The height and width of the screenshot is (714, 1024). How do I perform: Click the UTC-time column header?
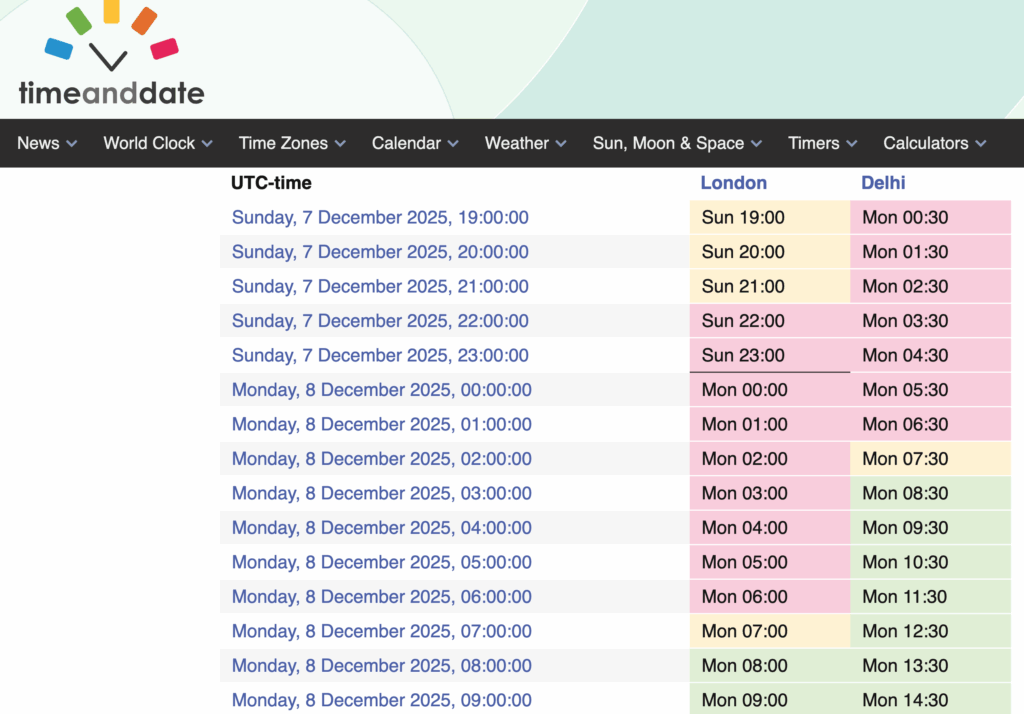[271, 183]
